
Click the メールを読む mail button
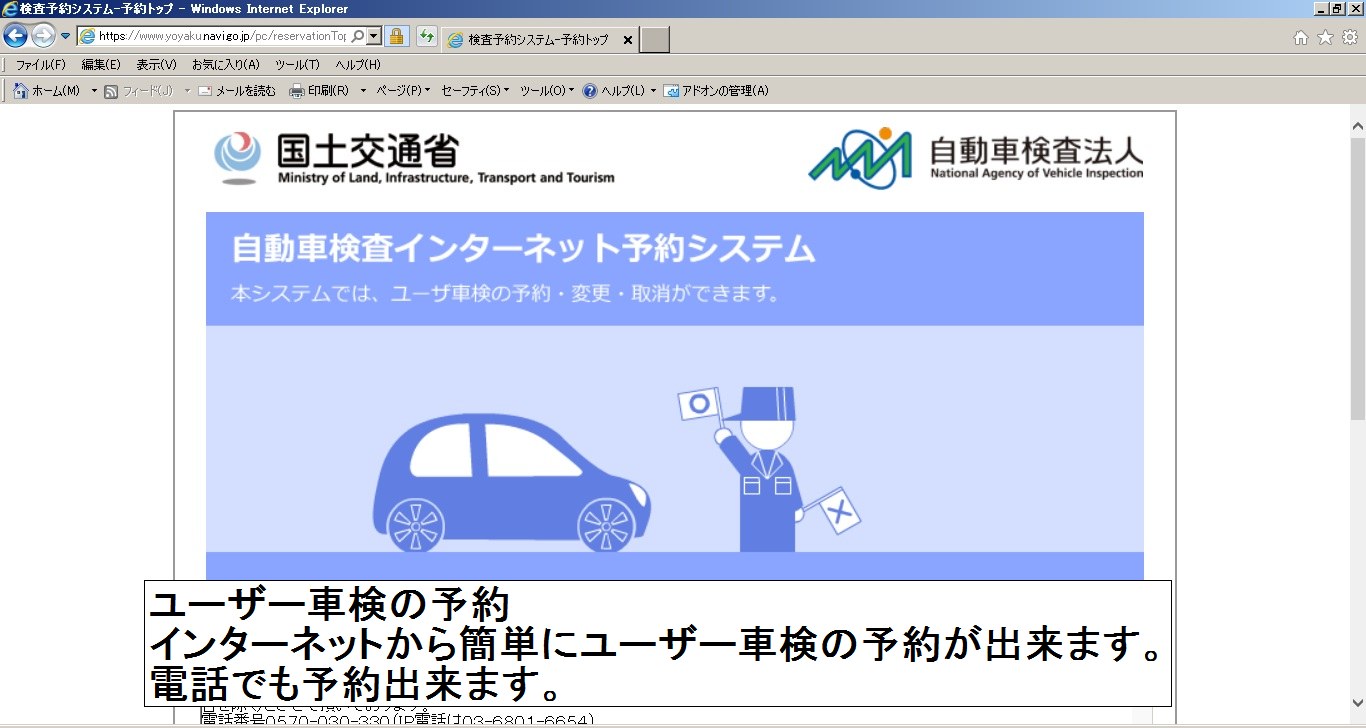(x=237, y=91)
